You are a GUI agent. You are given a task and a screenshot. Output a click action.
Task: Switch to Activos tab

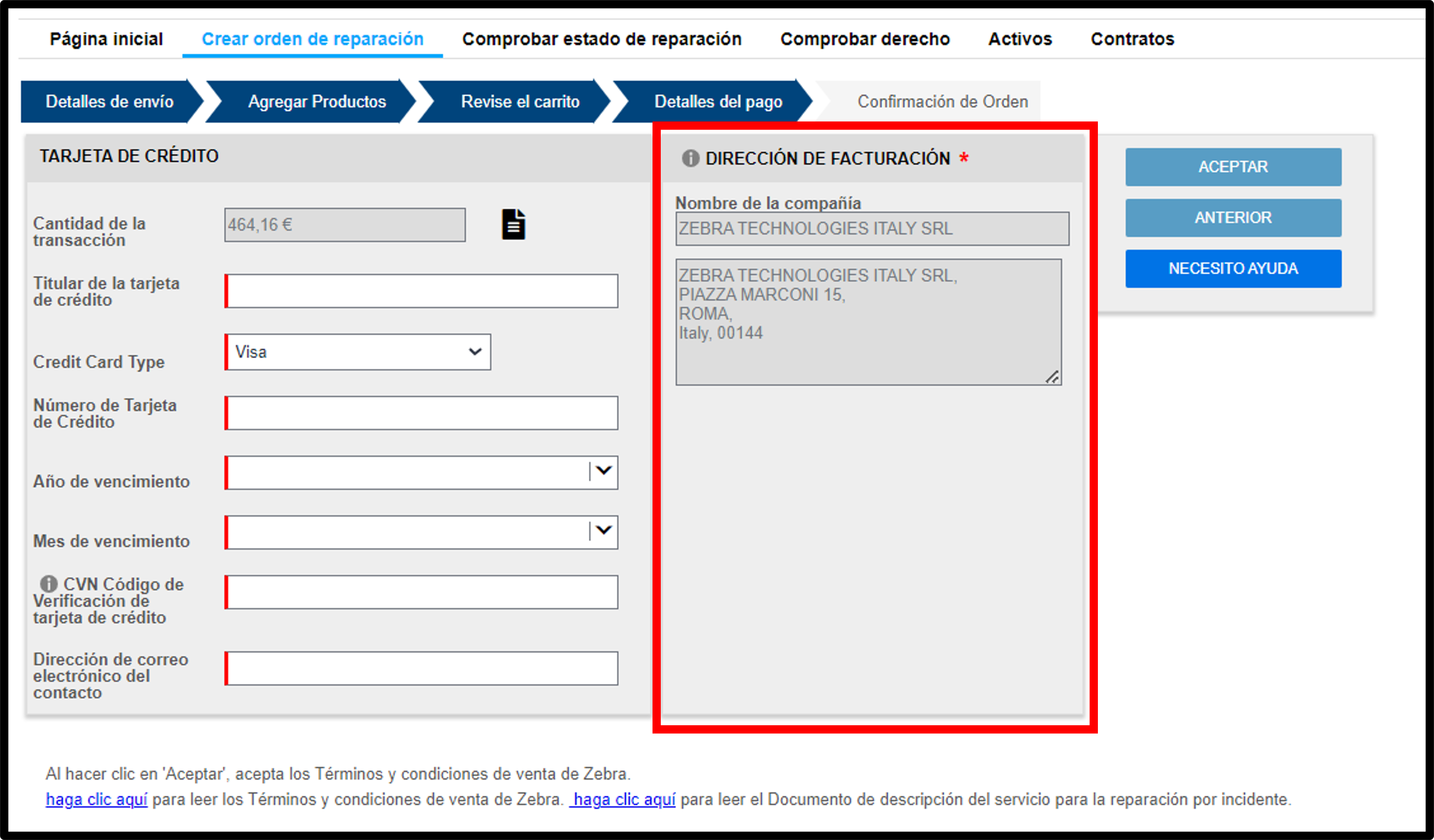1020,39
